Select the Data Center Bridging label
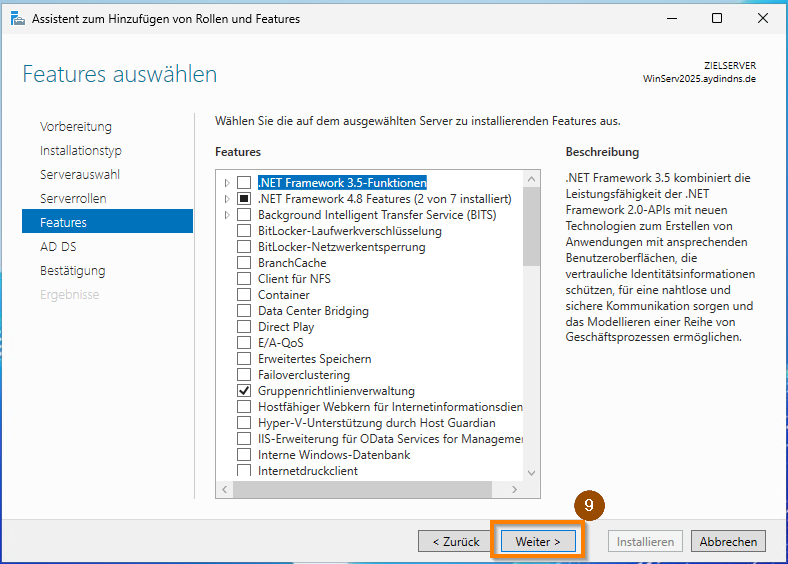Screen dimensions: 788x564 coord(313,311)
